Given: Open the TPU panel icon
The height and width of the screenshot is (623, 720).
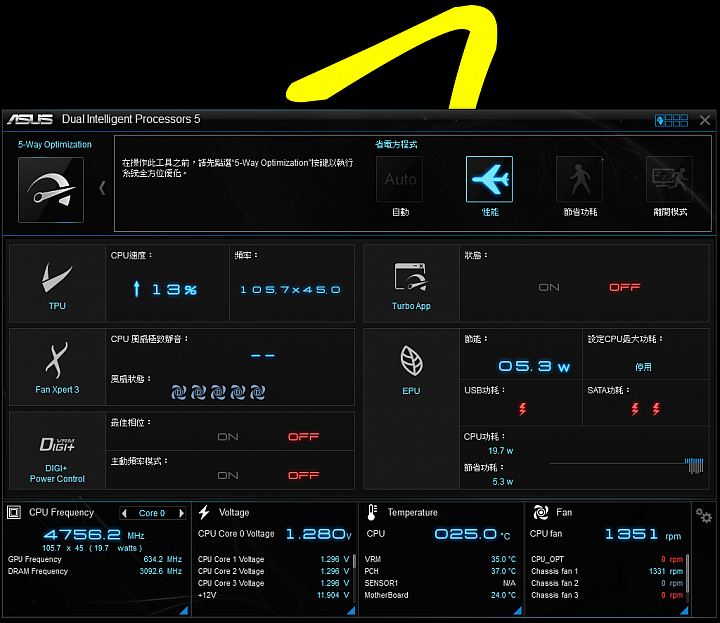Looking at the screenshot, I should [x=57, y=278].
